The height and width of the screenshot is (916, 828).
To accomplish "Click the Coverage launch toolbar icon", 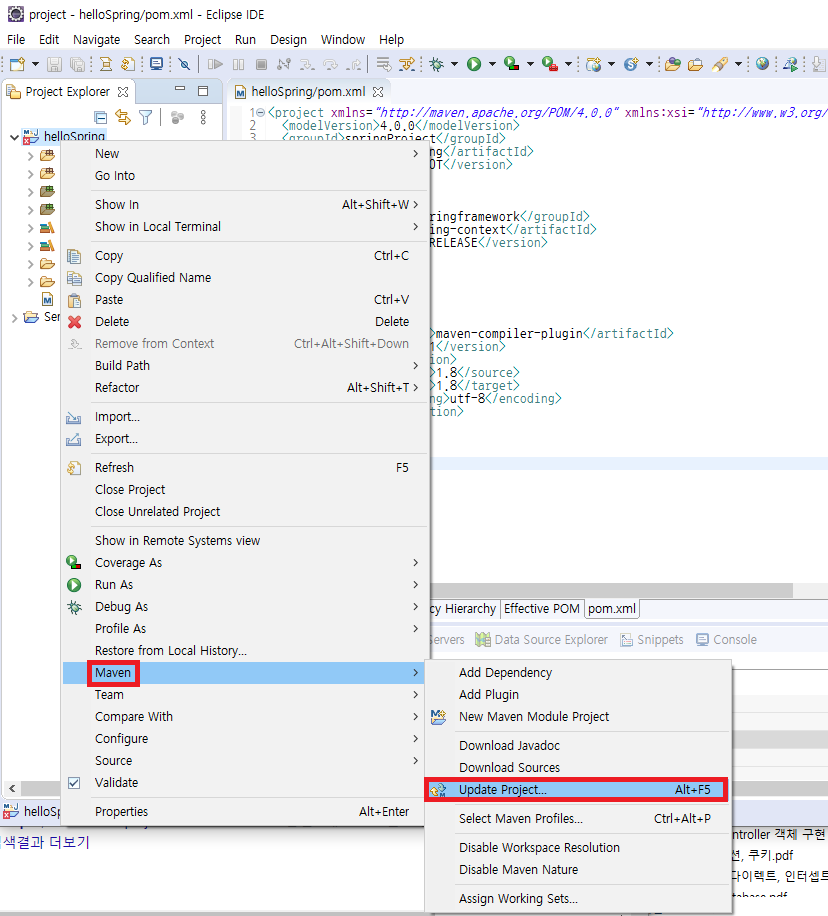I will point(512,64).
